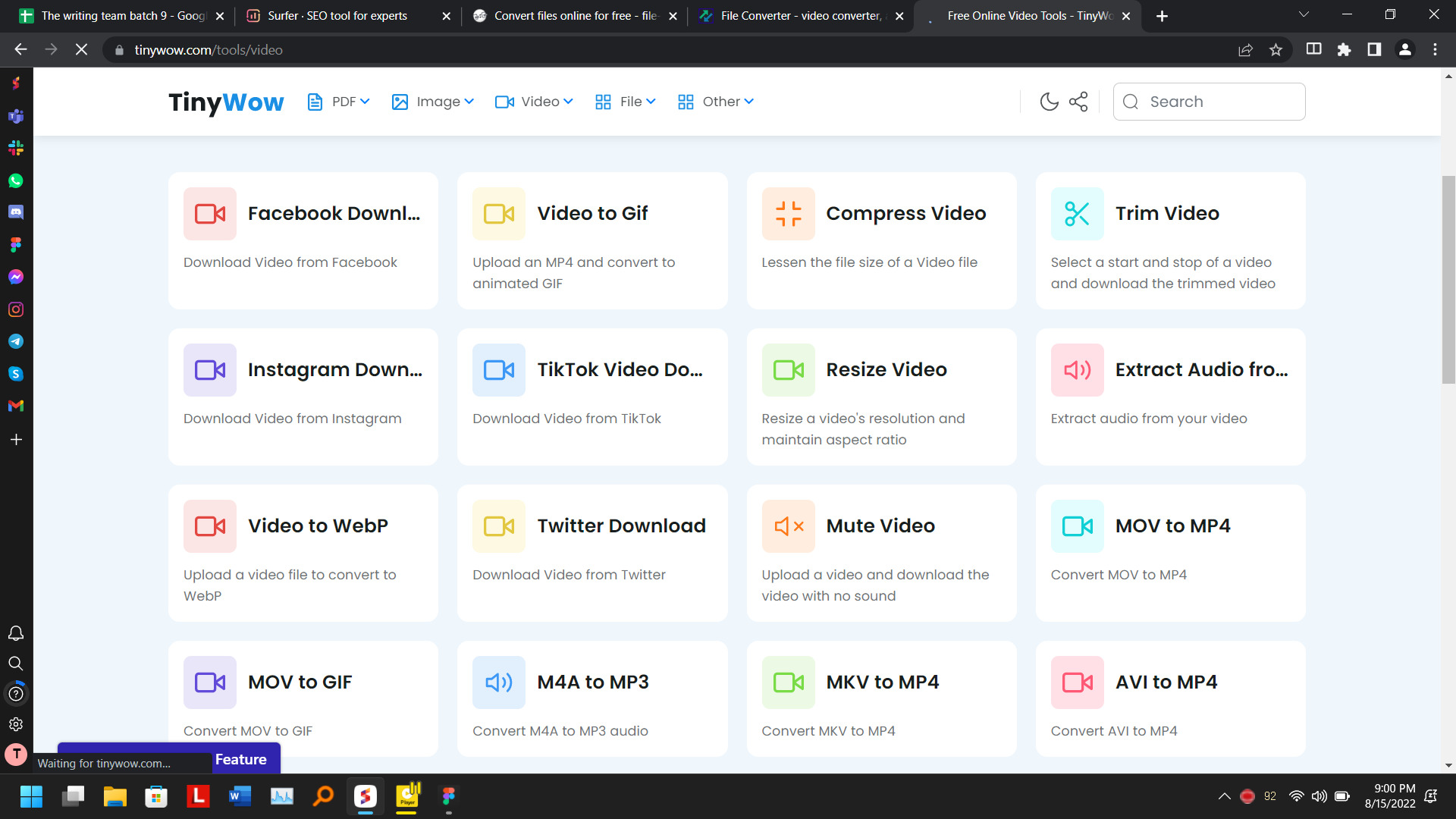Expand the Image tools dropdown
Screen dimensions: 1456x819
point(433,102)
